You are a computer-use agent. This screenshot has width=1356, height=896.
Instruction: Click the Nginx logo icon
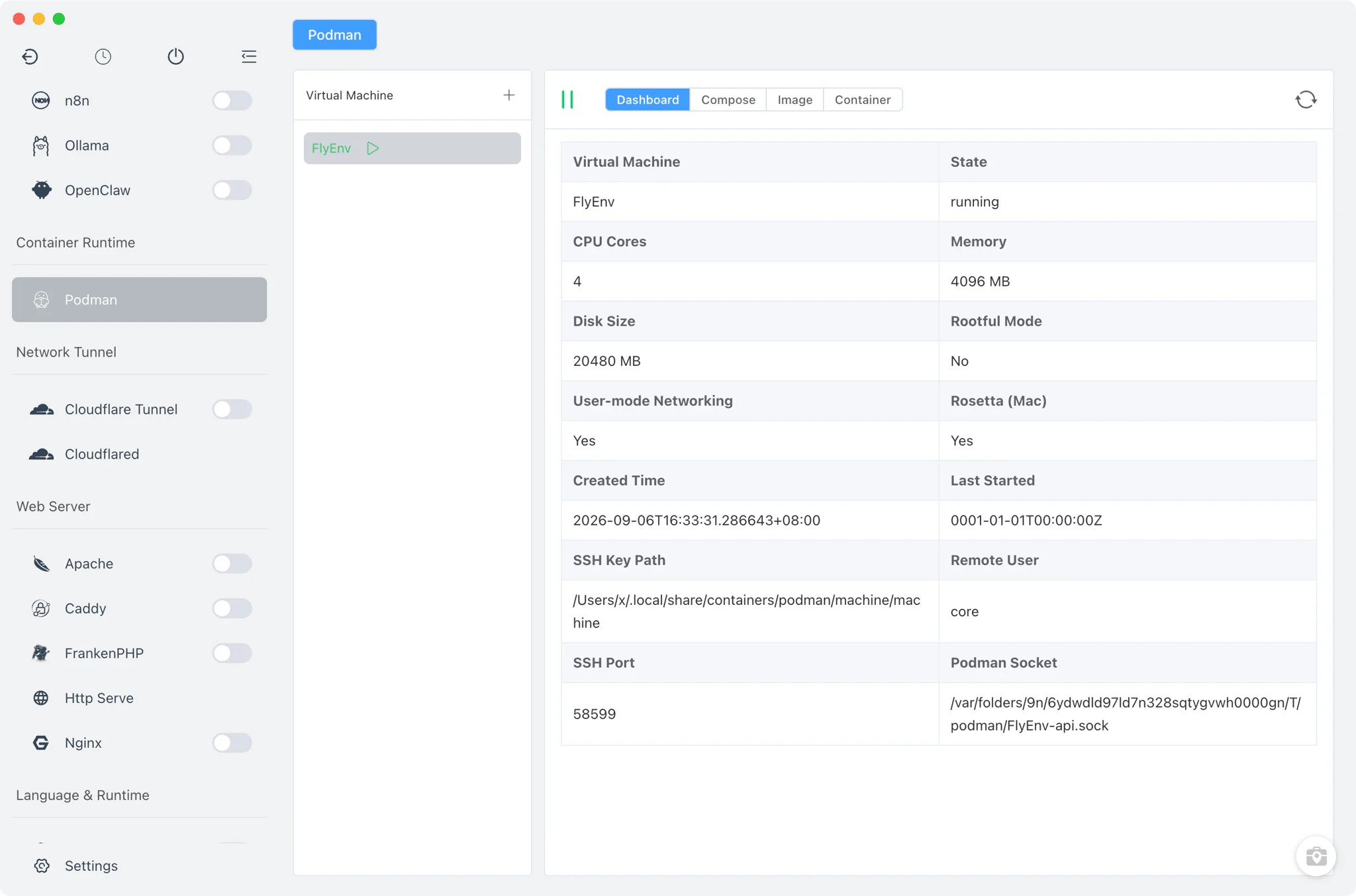point(41,742)
